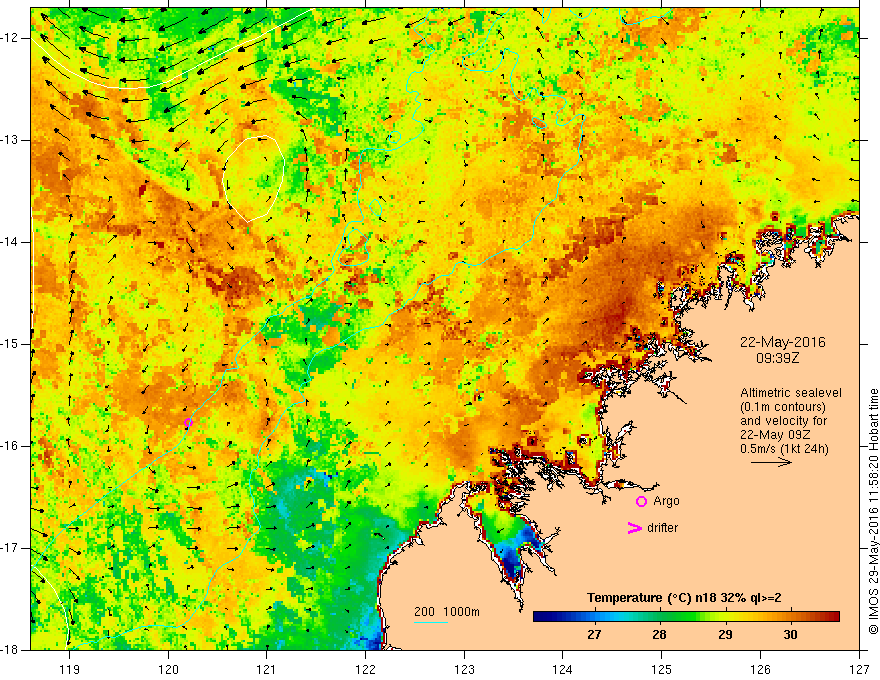
Task: Click the 30 label on temperature scale
Action: (x=790, y=635)
